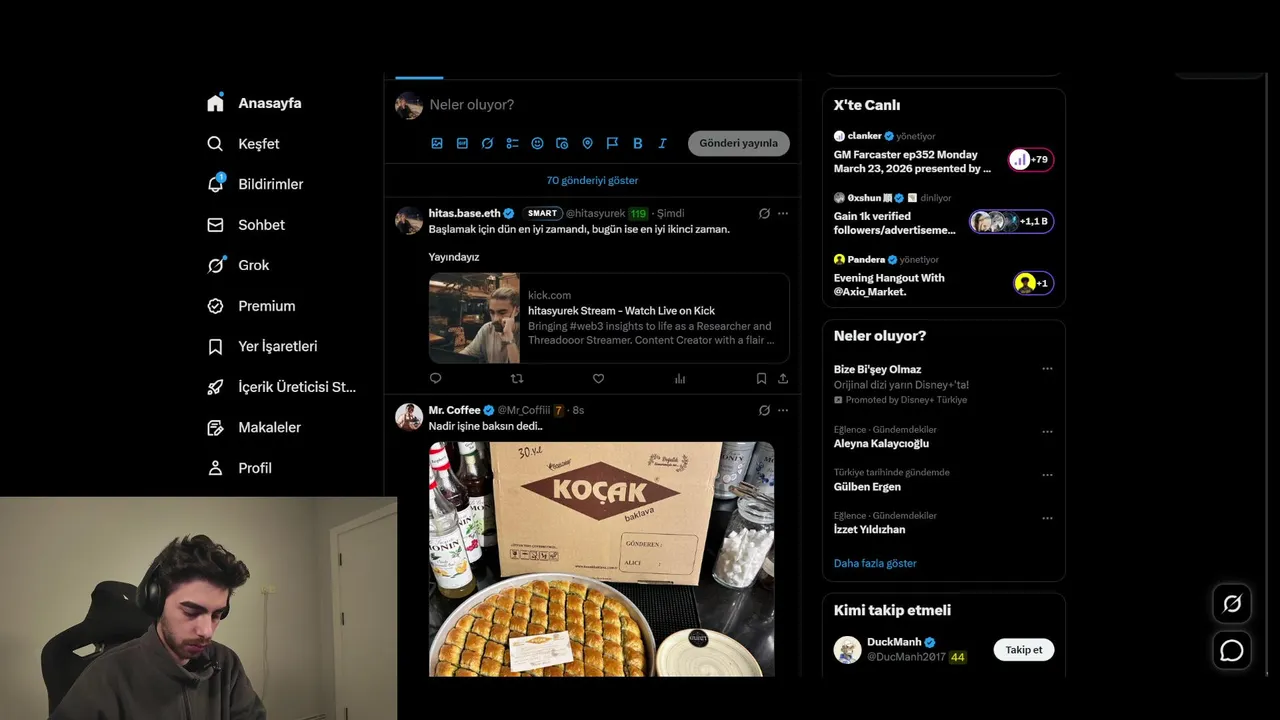
Task: Bookmark the hitas.base.eth post
Action: [761, 378]
